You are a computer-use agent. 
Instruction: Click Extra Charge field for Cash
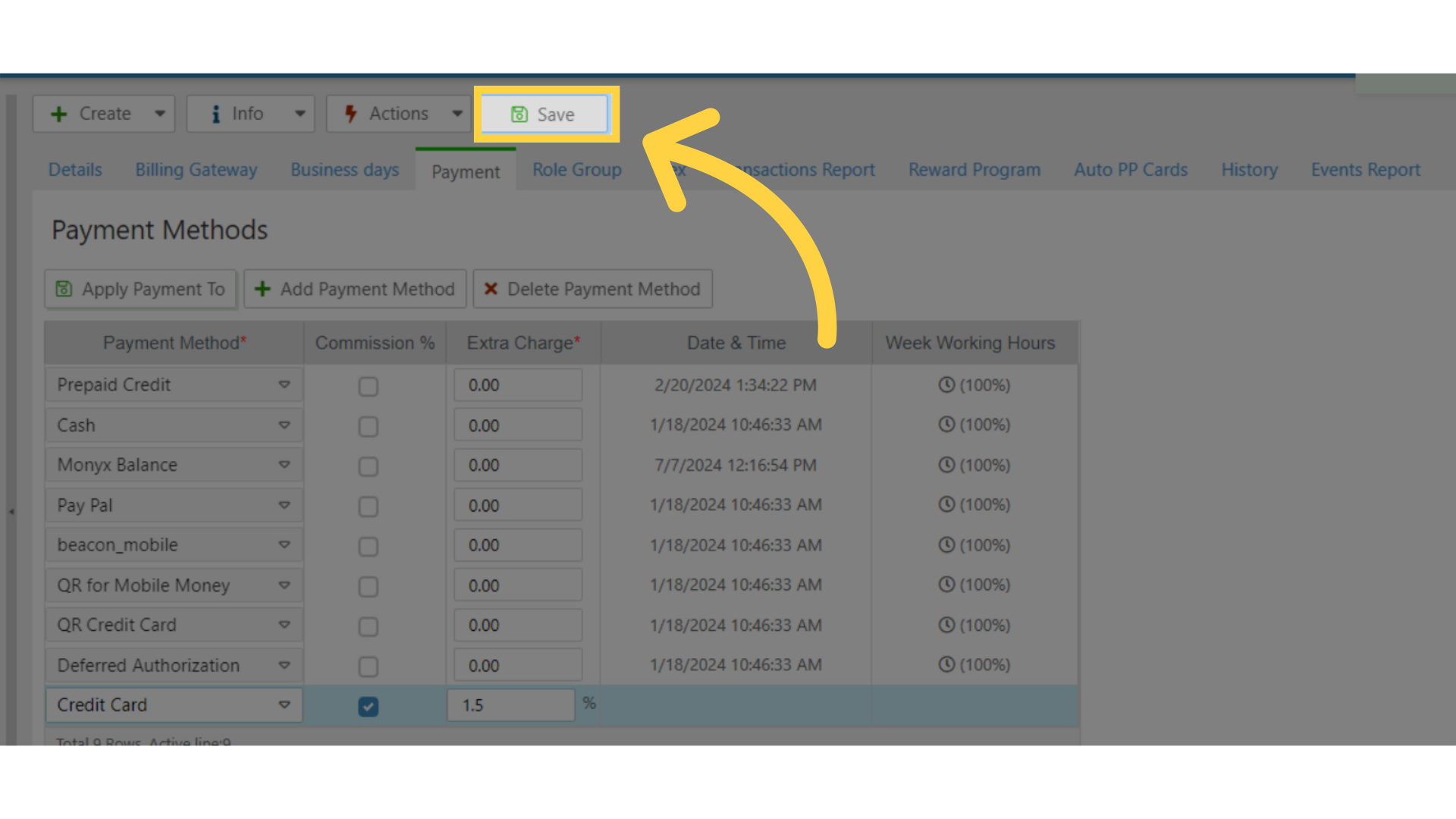click(518, 425)
